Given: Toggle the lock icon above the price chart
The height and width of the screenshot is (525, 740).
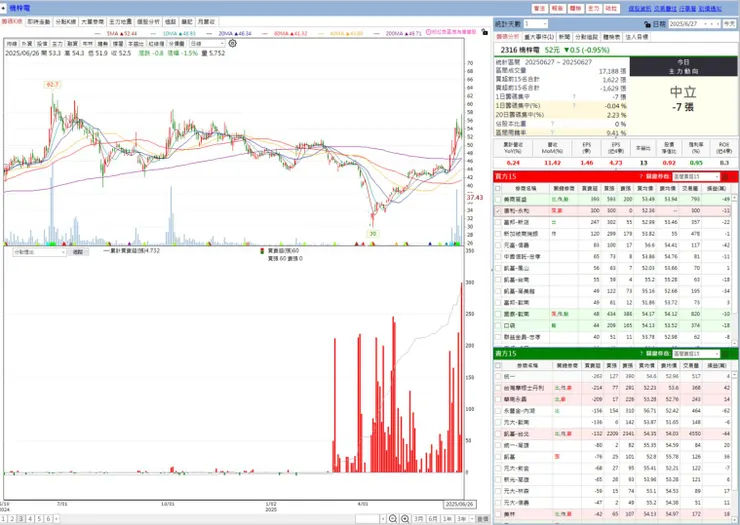Looking at the screenshot, I should (x=485, y=32).
